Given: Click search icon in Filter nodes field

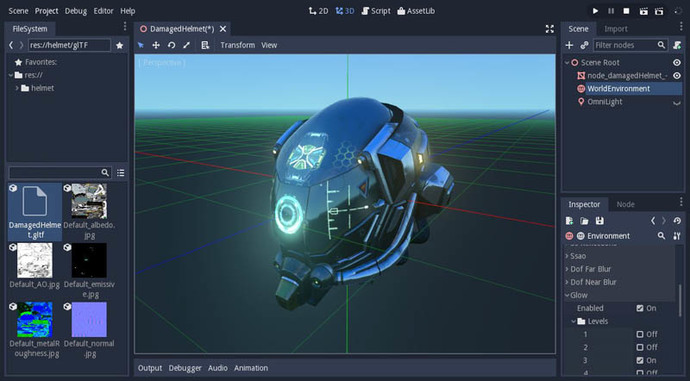Looking at the screenshot, I should point(661,45).
